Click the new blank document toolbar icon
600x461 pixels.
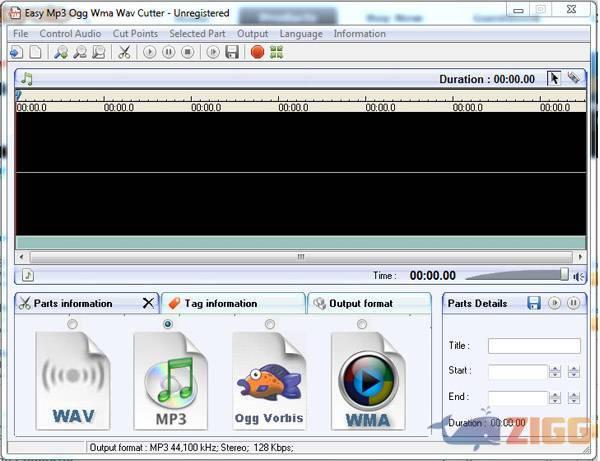(x=36, y=52)
